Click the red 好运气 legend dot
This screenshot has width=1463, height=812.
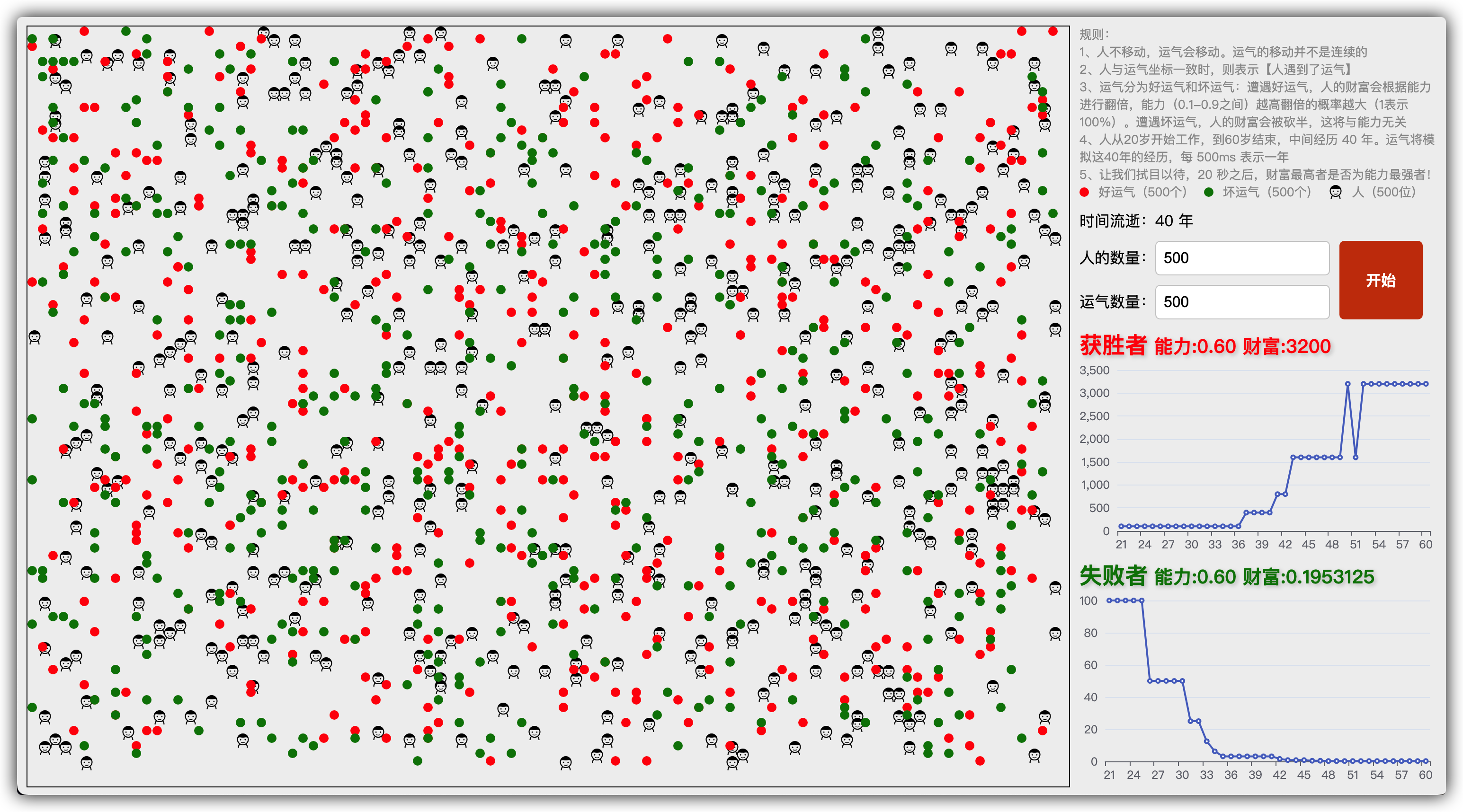(x=1084, y=193)
